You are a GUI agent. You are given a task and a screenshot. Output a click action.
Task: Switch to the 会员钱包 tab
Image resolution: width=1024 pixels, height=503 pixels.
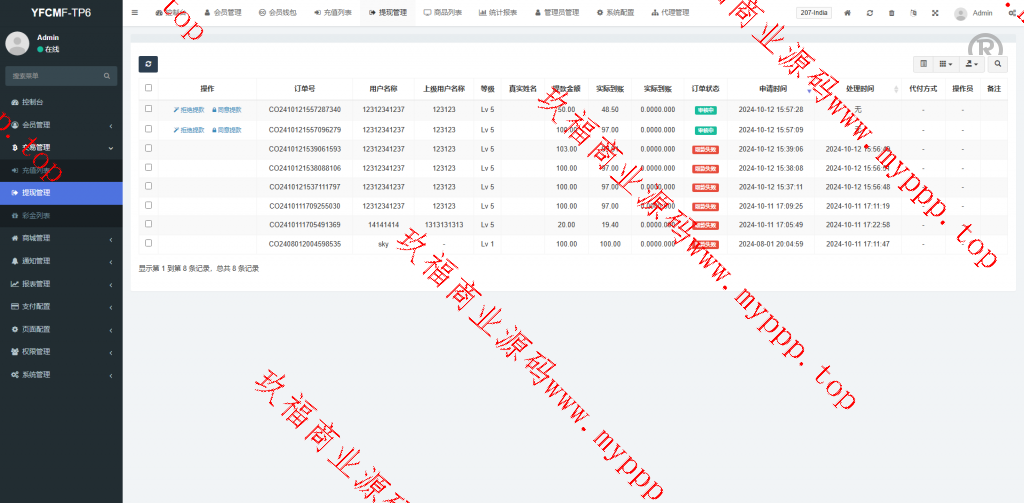275,13
